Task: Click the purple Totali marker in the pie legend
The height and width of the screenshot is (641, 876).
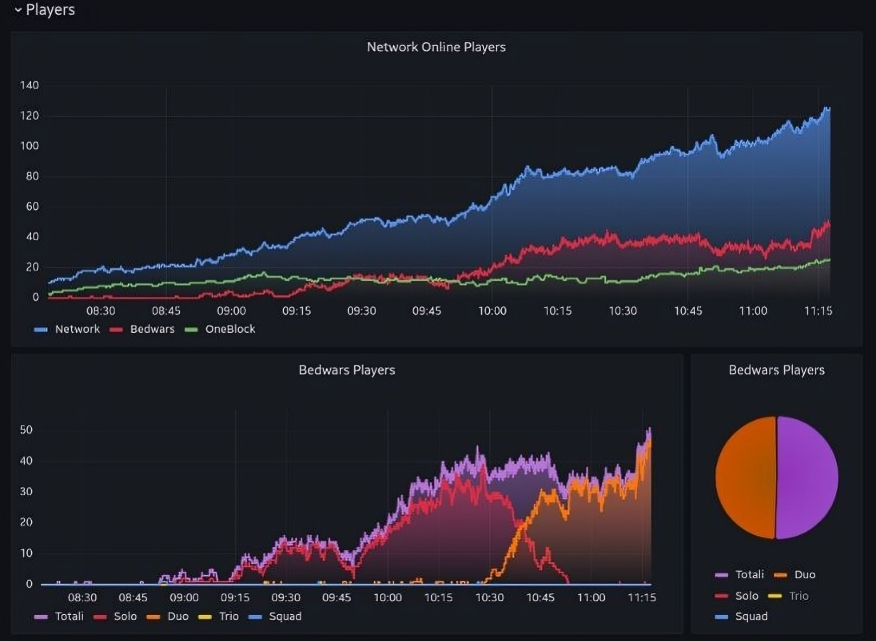Action: pyautogui.click(x=721, y=575)
